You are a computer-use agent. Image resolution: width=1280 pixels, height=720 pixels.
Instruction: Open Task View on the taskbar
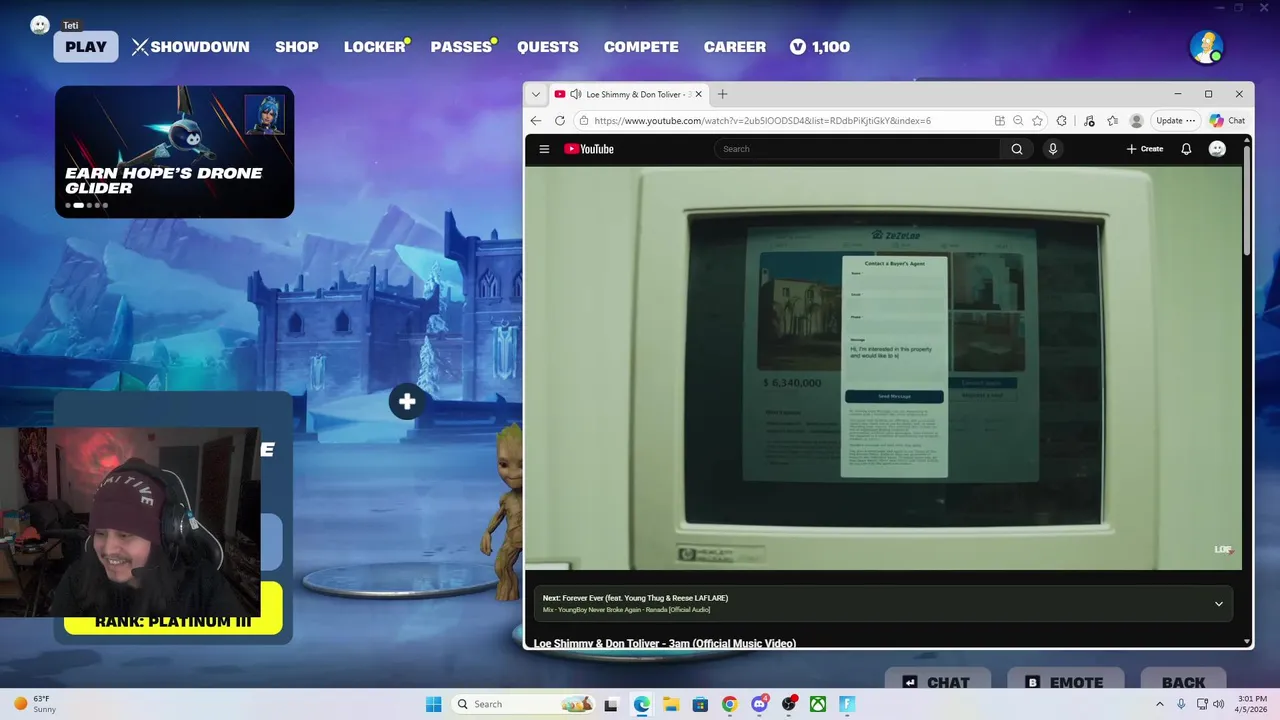[611, 704]
